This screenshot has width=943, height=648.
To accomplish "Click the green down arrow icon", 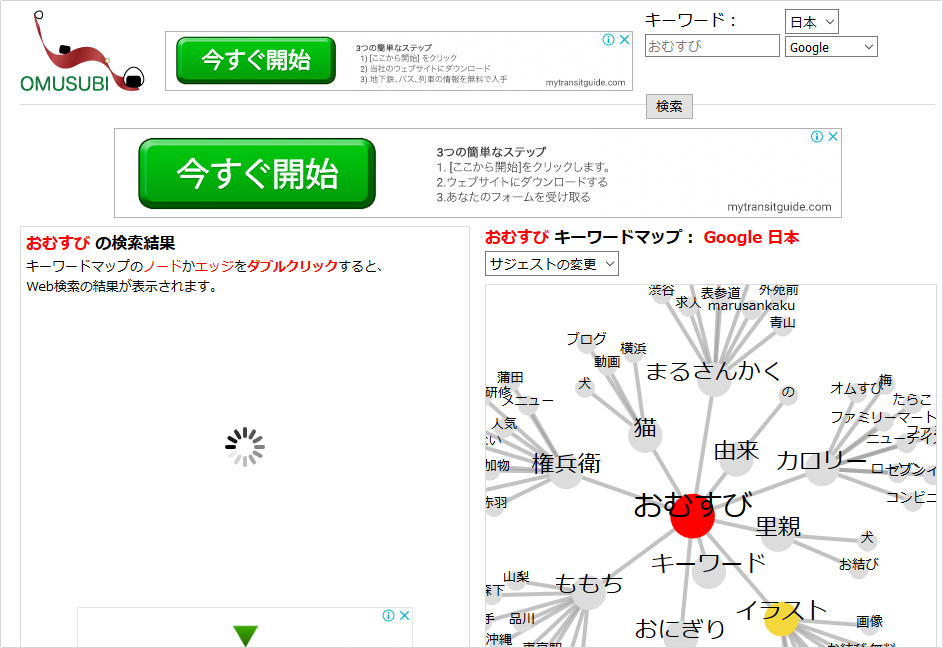I will point(246,635).
